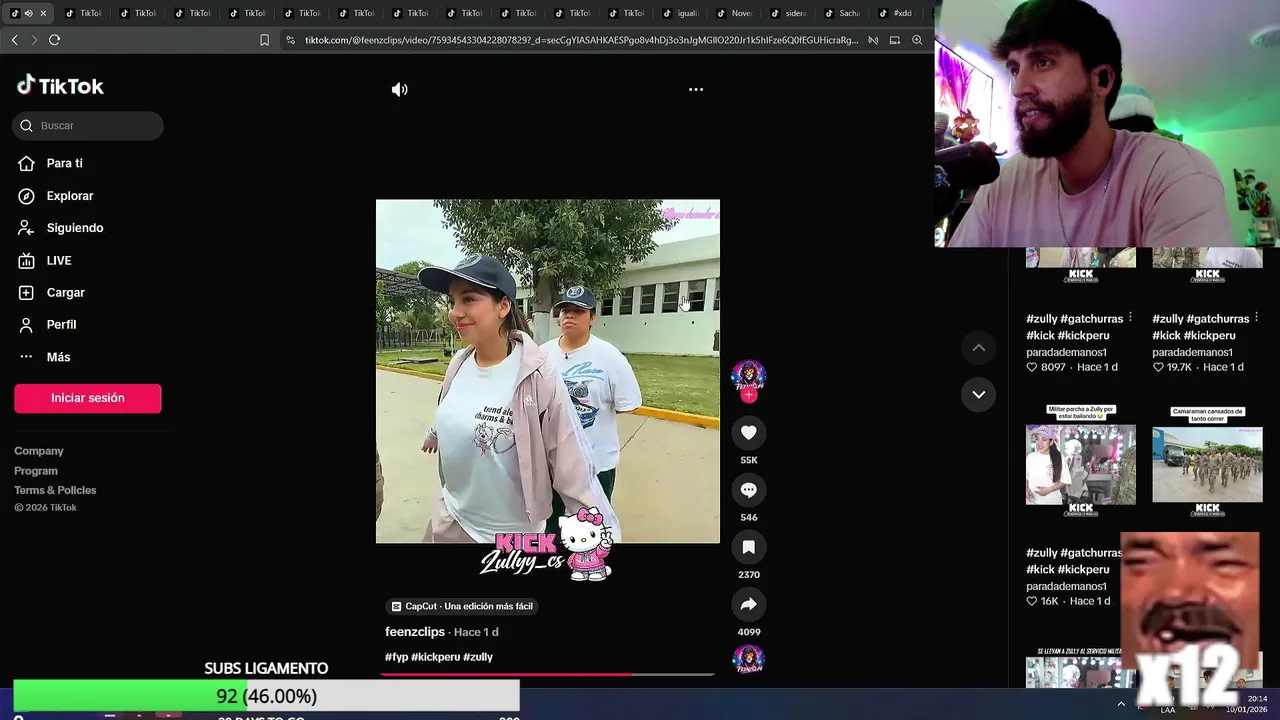Click the Iniciar sesión button
Screen dimensions: 1280x720
tap(88, 398)
